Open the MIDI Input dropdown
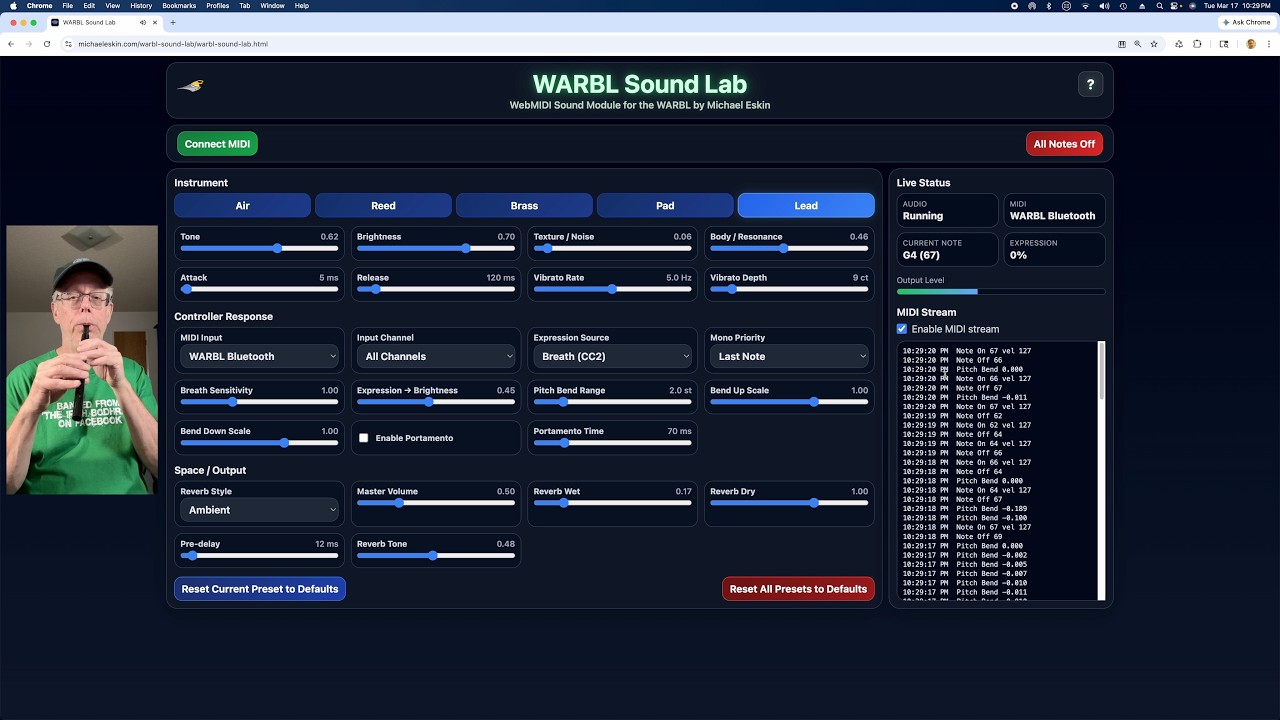 point(260,356)
